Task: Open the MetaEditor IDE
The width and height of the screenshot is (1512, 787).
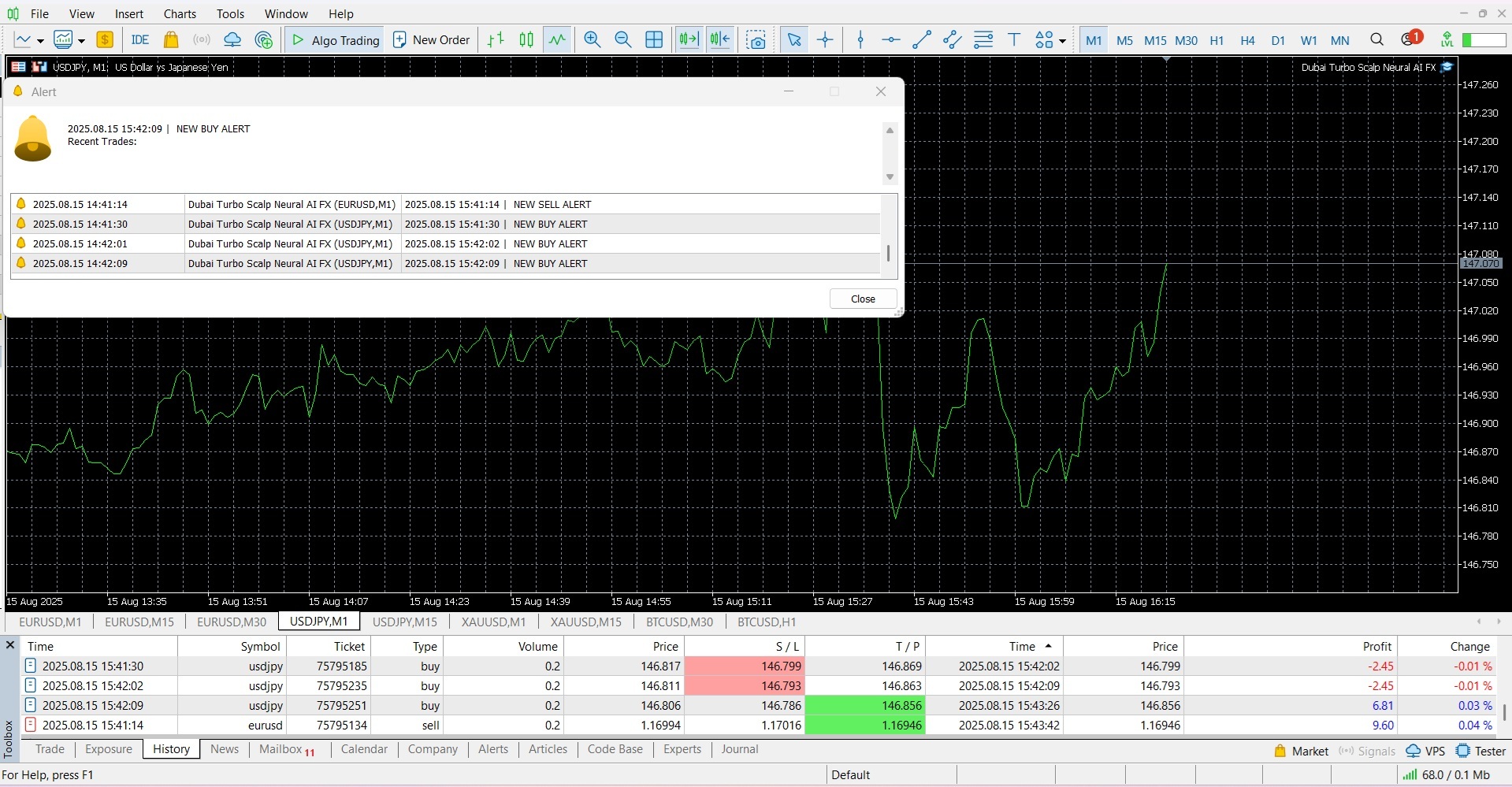Action: click(140, 40)
